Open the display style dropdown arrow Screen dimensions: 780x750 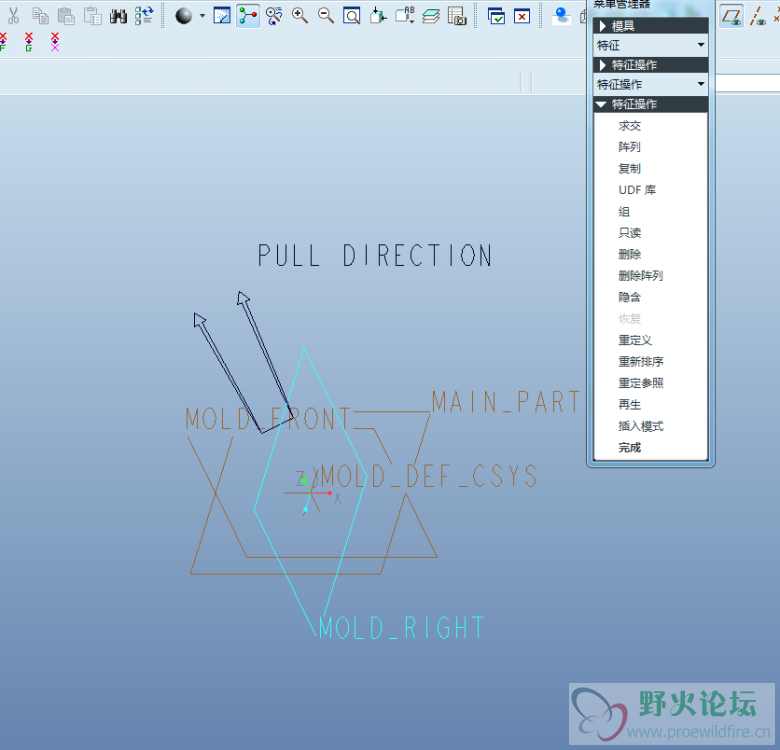click(x=202, y=16)
